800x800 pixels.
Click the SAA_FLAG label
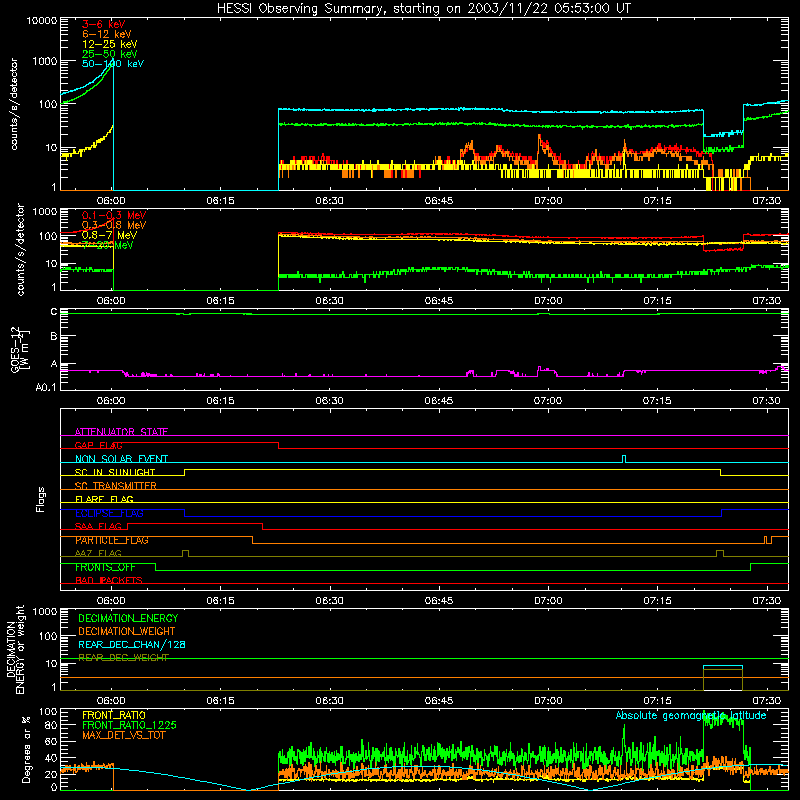coord(98,526)
